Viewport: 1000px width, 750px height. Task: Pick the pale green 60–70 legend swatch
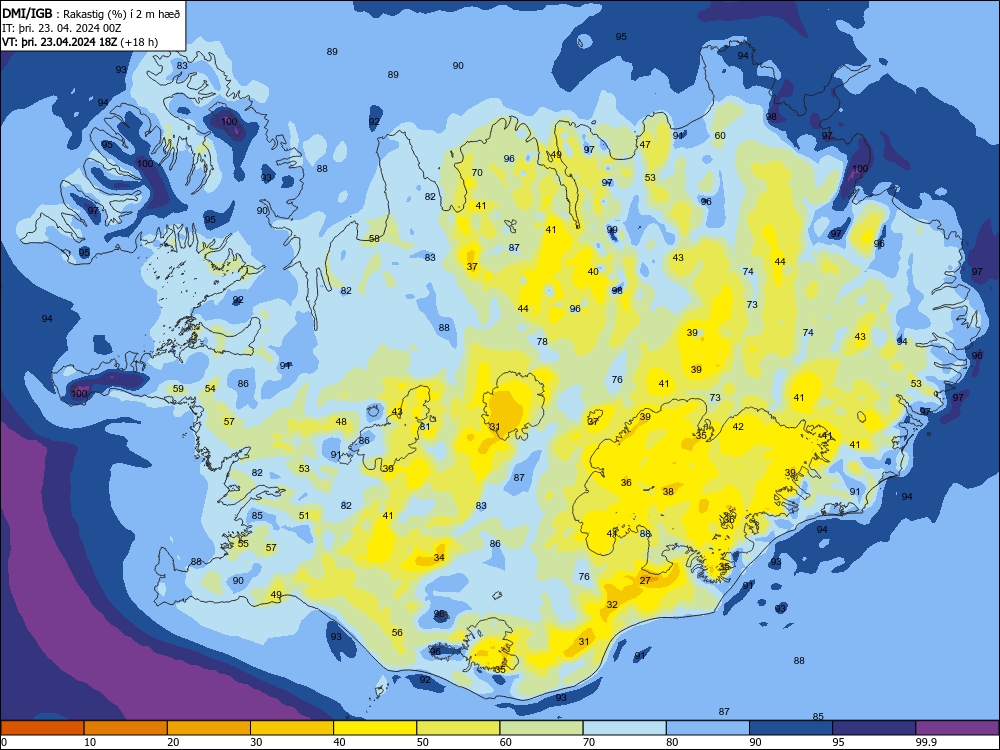tap(541, 728)
